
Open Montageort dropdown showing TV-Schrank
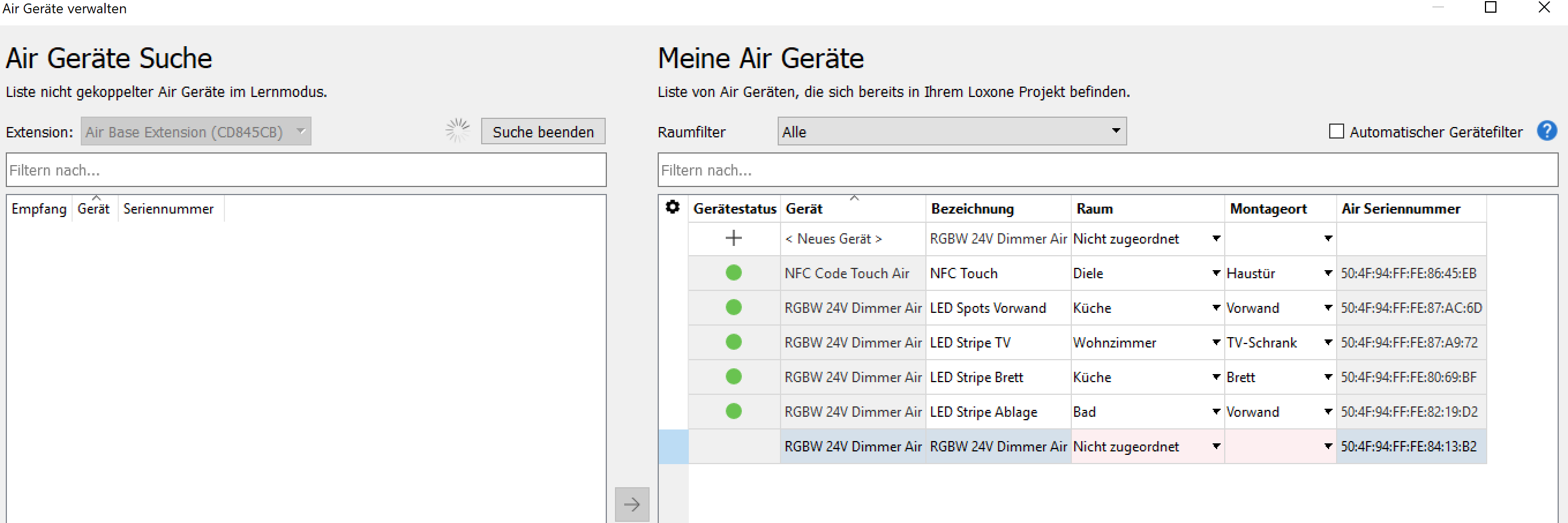pyautogui.click(x=1327, y=343)
